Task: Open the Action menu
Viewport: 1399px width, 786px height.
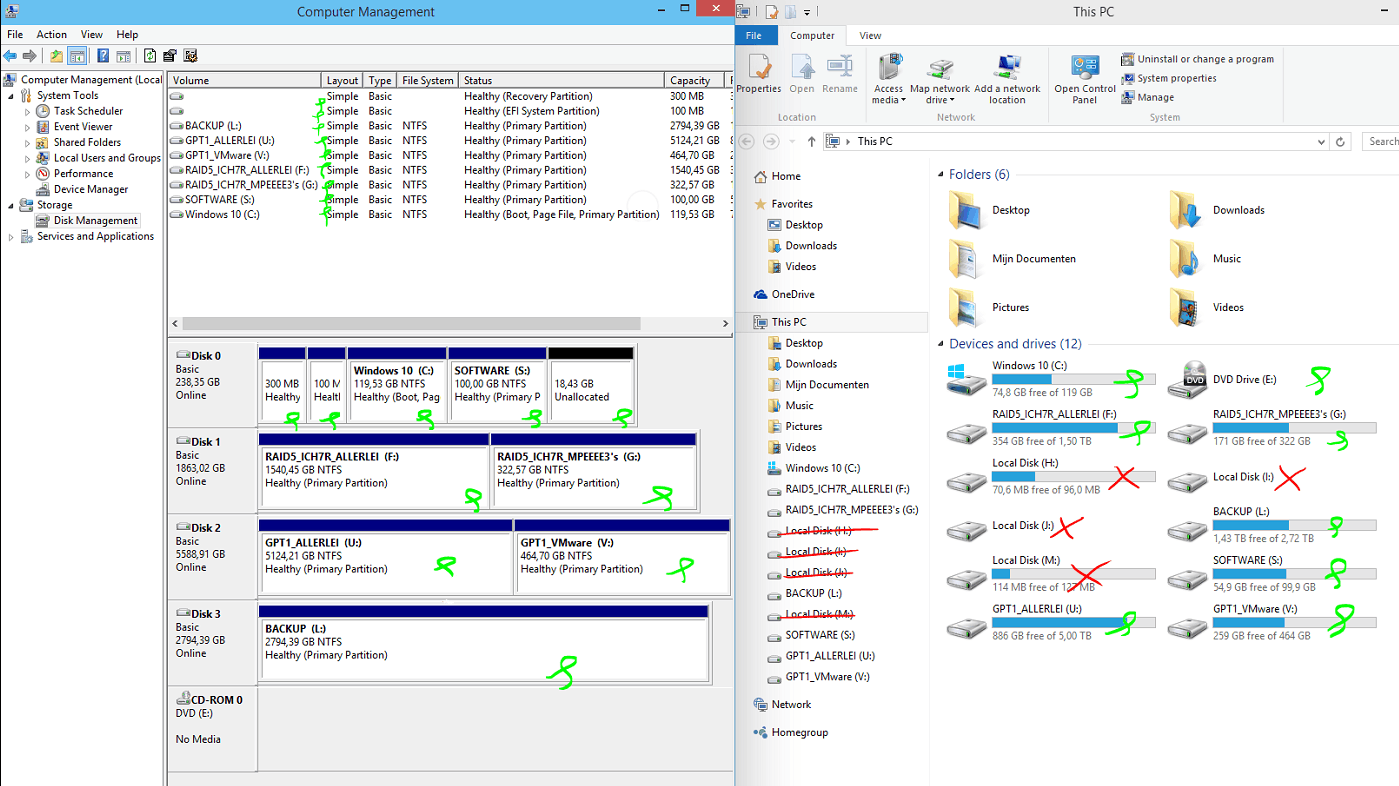Action: (x=52, y=34)
